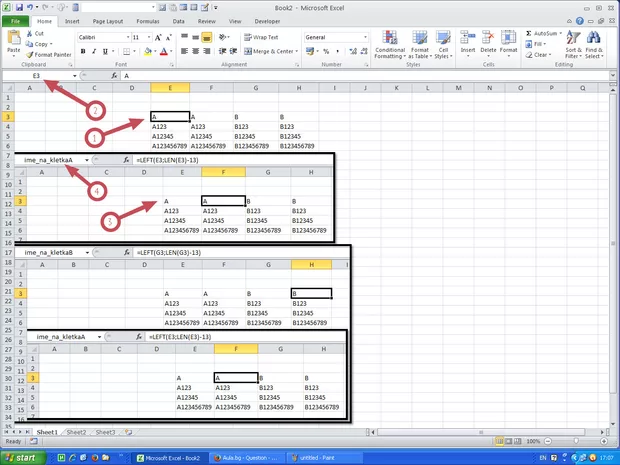Viewport: 620px width, 465px height.
Task: Toggle Wrap Text
Action: [x=261, y=37]
